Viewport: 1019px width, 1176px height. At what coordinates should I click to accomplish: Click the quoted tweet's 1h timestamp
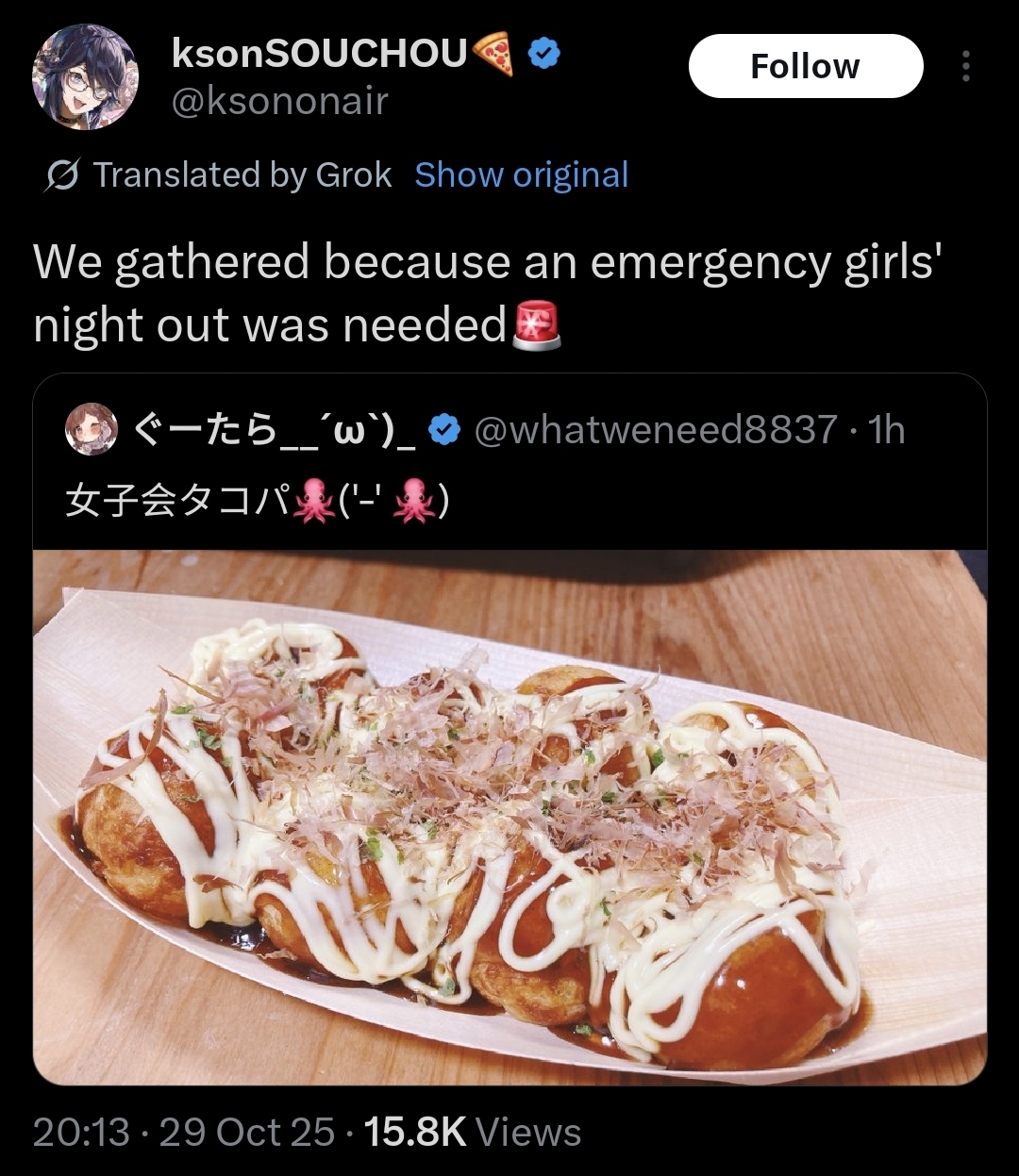887,430
